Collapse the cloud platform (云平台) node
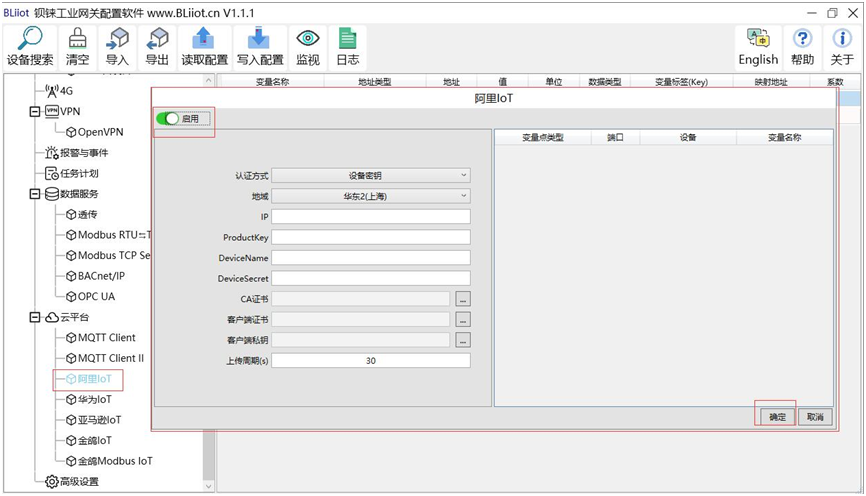866x496 pixels. pyautogui.click(x=35, y=317)
